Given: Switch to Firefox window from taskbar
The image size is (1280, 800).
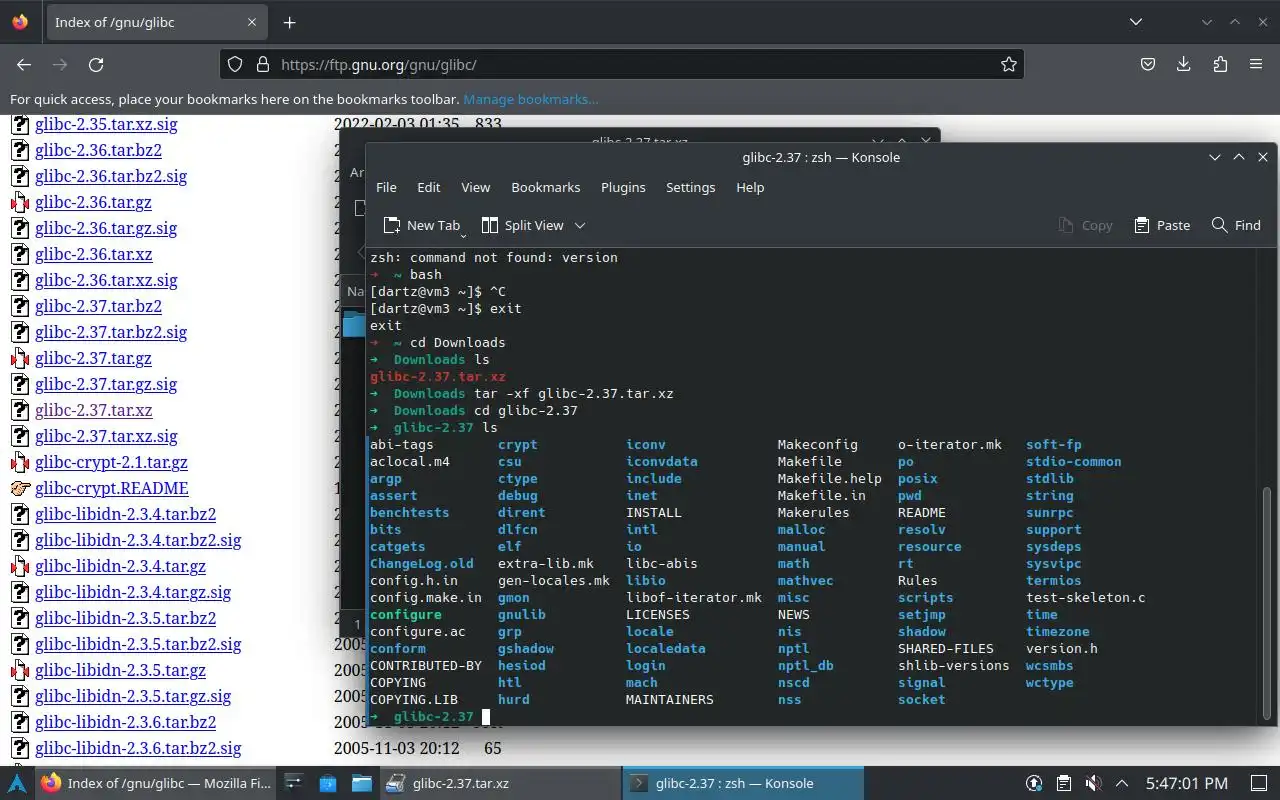Looking at the screenshot, I should coord(155,783).
